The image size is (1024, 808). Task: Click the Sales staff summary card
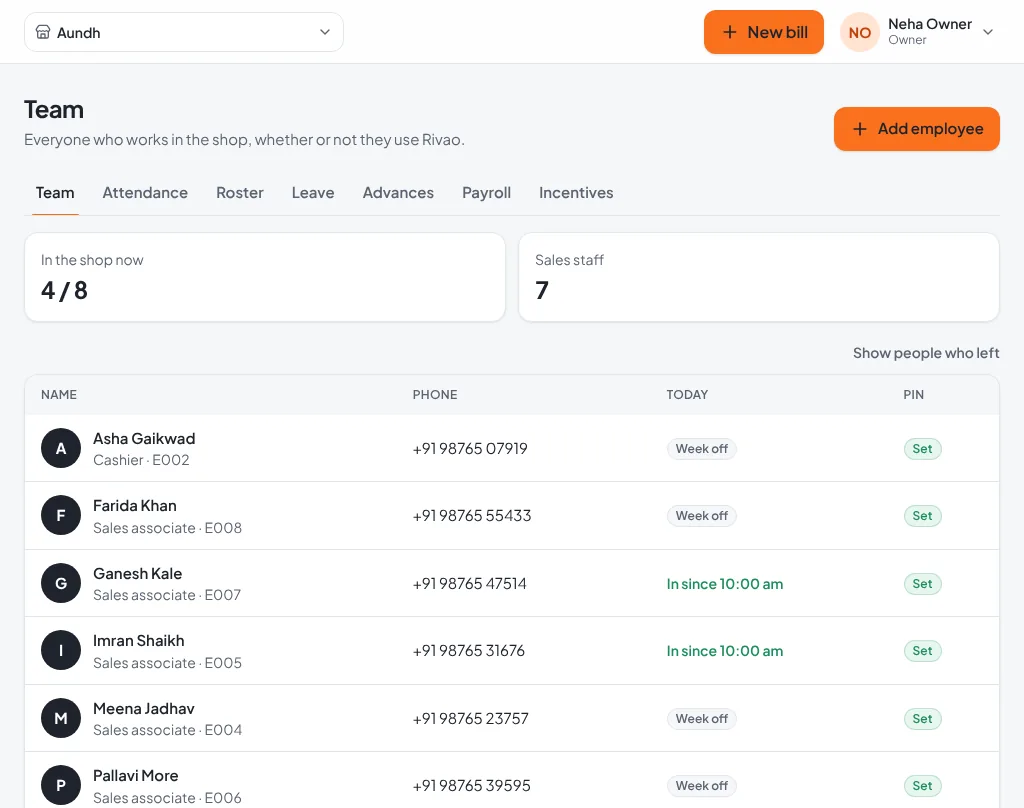pyautogui.click(x=759, y=277)
